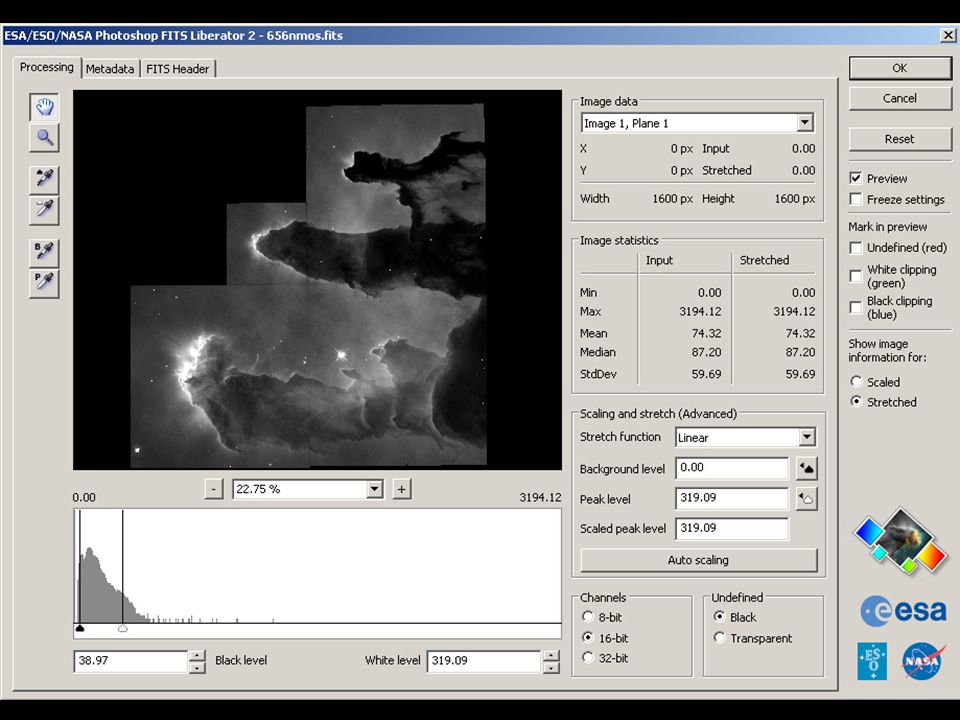Set Undefined pixels to Transparent
Viewport: 960px width, 720px height.
[x=720, y=637]
